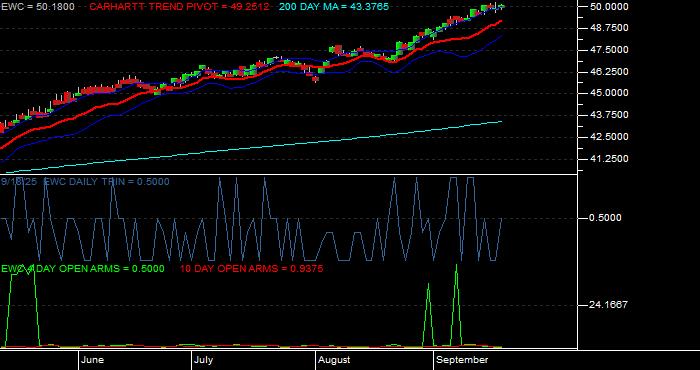700x370 pixels.
Task: Click the EWC = 50.1800 price label
Action: [38, 7]
